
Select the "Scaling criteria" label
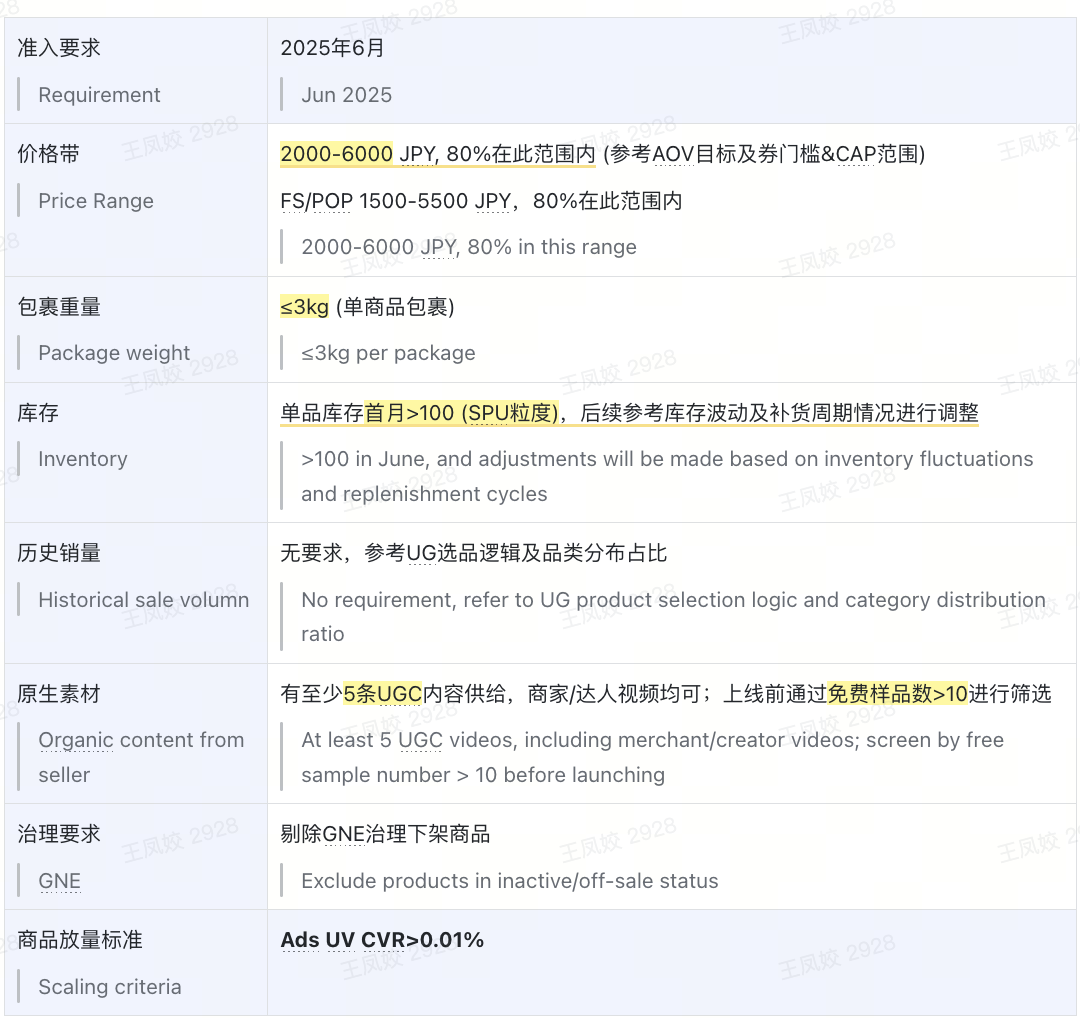109,987
